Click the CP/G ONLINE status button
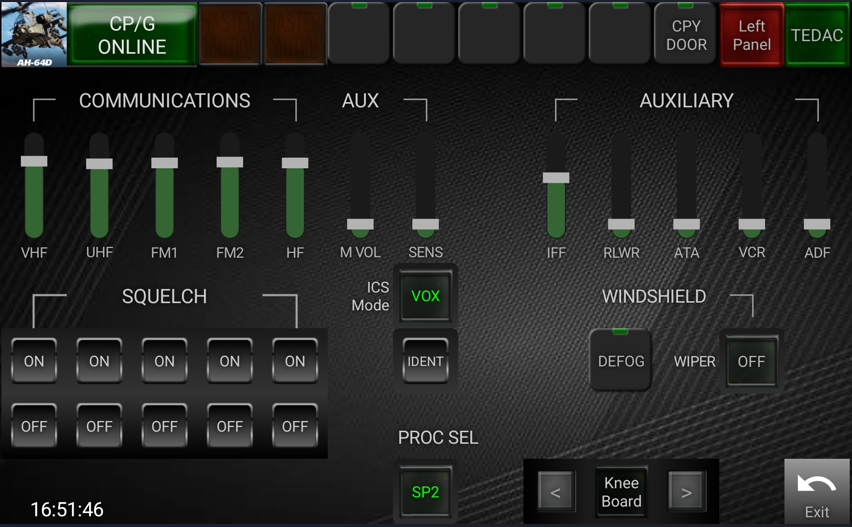Viewport: 852px width, 527px height. (x=132, y=35)
